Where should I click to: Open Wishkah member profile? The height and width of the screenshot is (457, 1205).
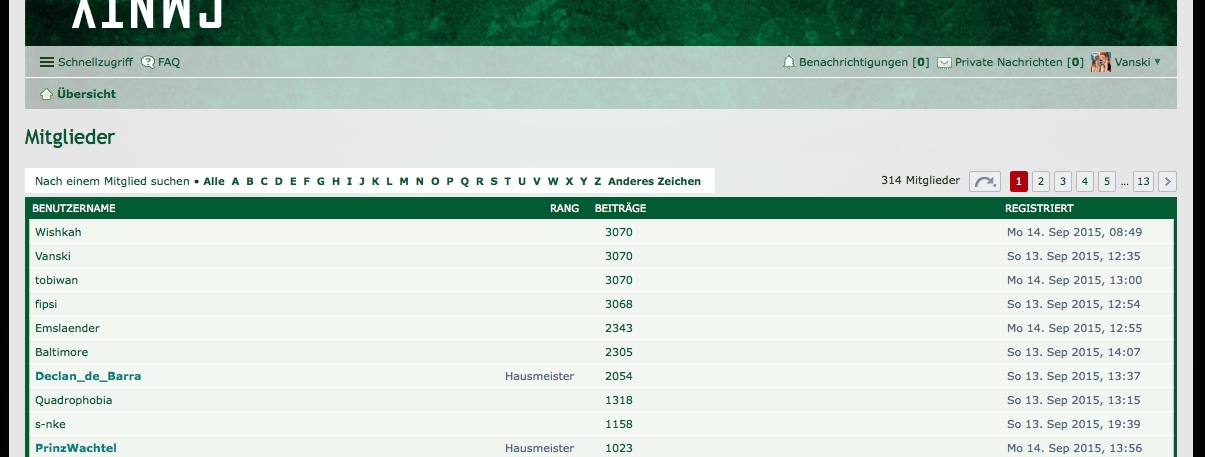[58, 232]
